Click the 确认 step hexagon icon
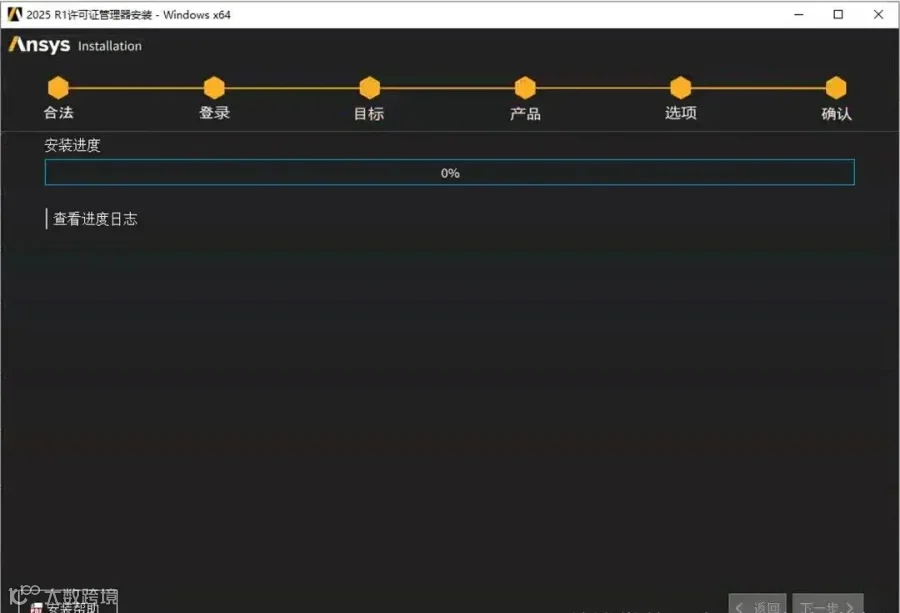 (836, 88)
